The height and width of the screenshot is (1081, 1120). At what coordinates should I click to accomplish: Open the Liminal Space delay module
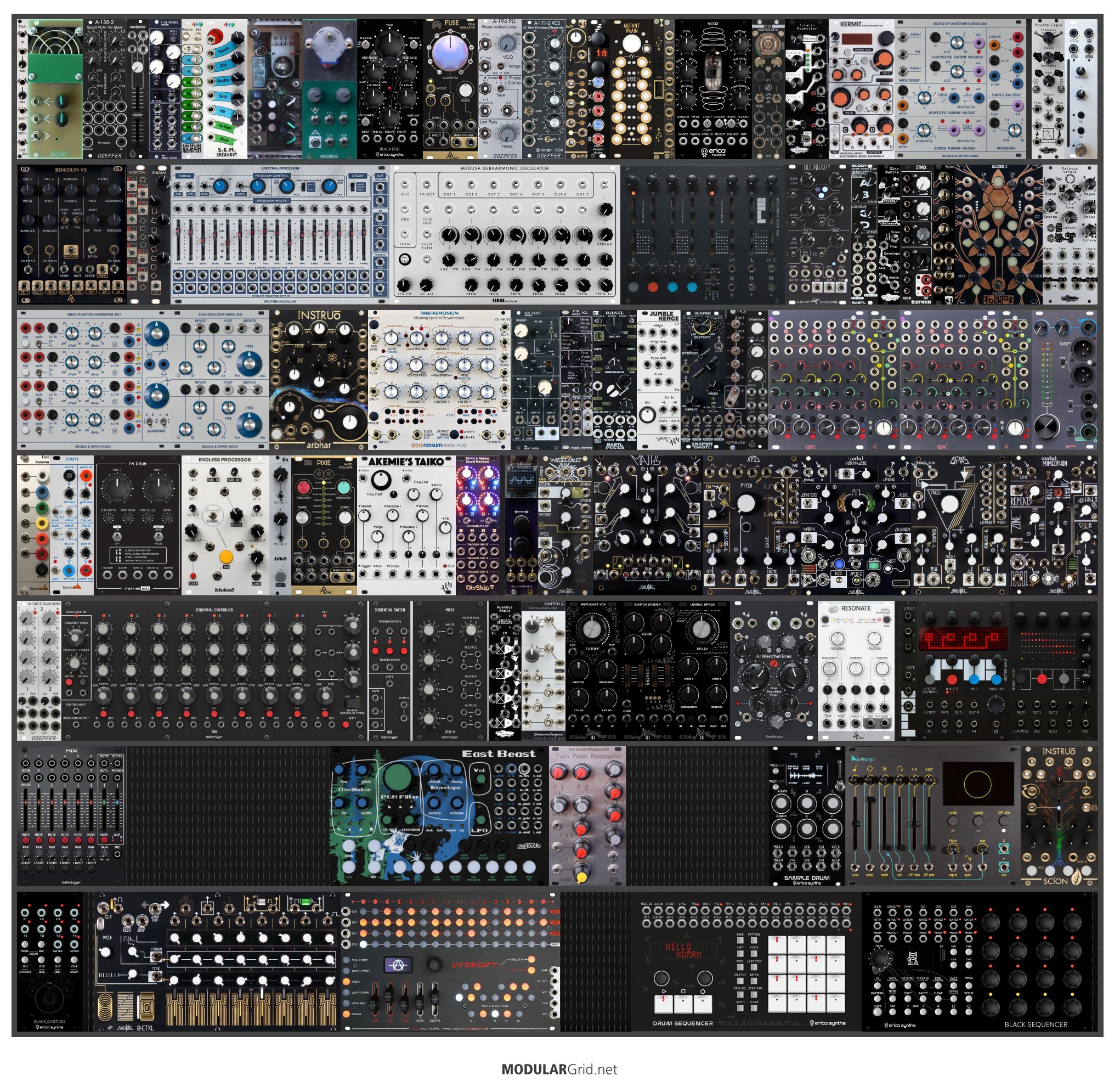[702, 671]
